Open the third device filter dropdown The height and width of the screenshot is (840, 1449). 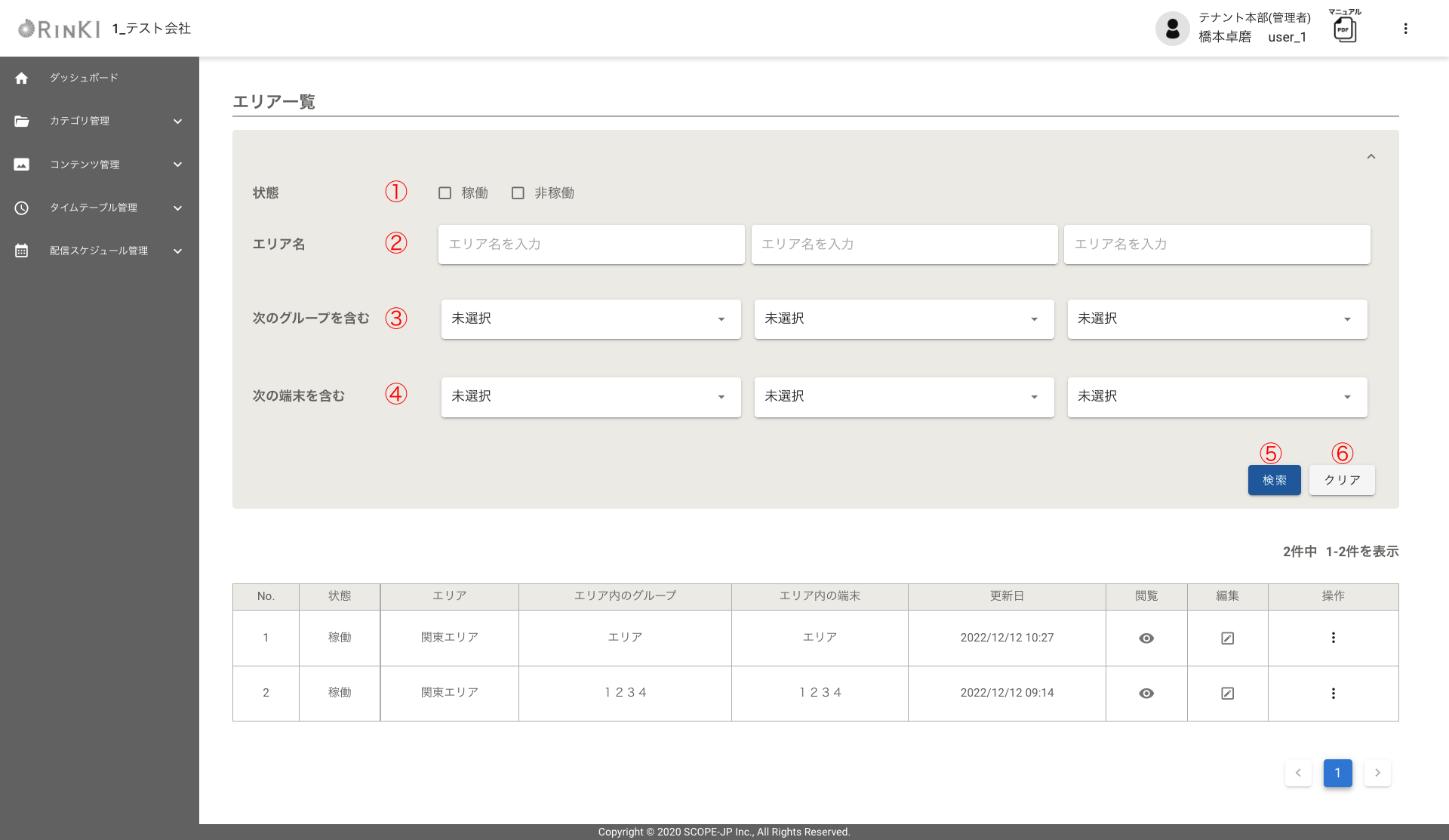[1217, 397]
